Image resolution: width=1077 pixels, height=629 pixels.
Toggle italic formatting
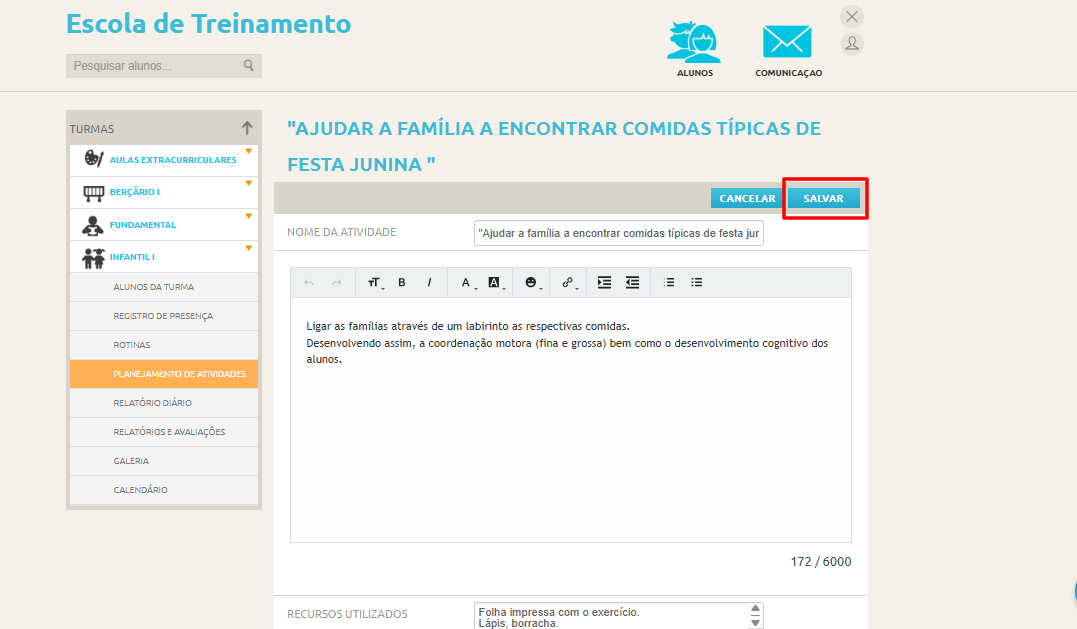click(x=429, y=283)
